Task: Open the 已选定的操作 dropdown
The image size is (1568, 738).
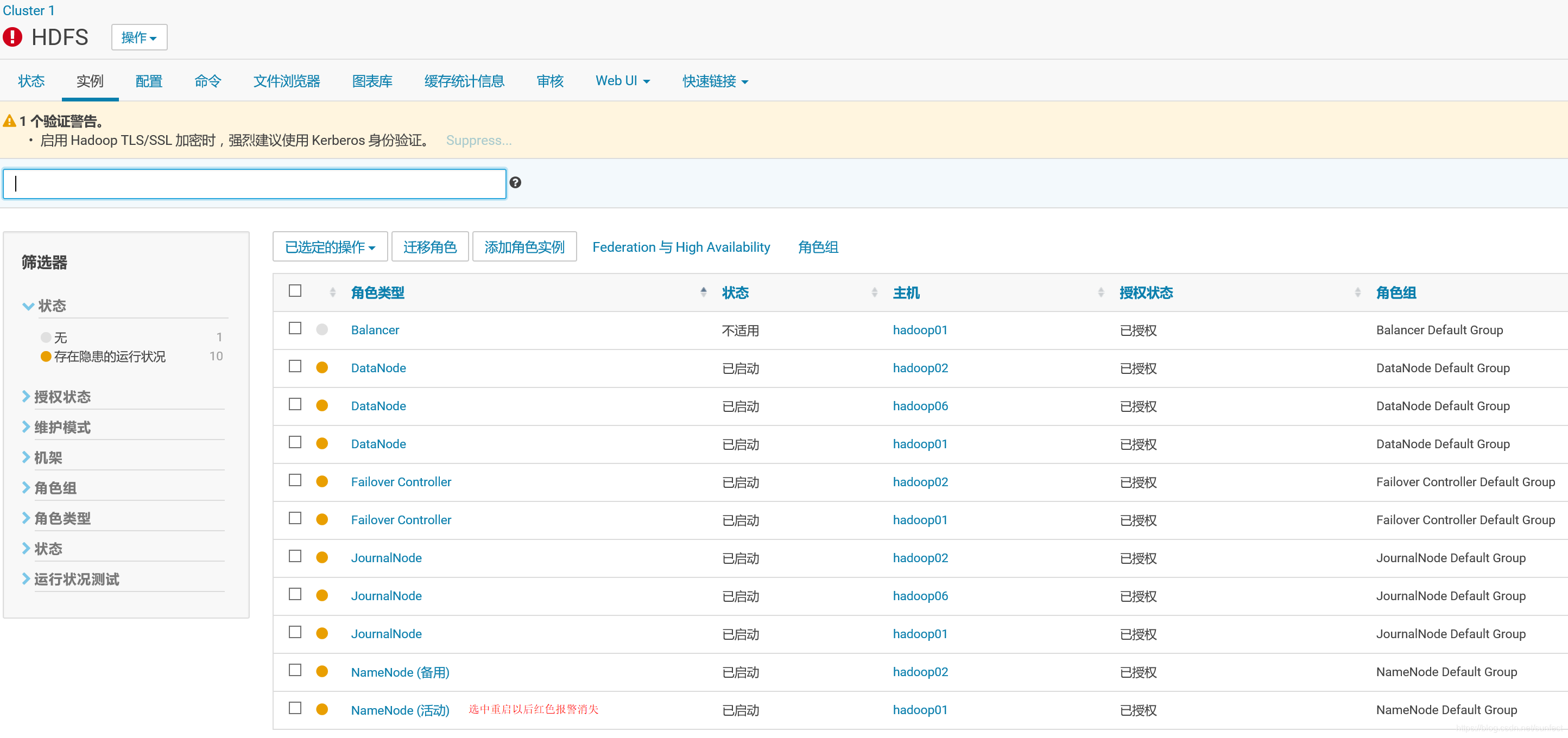Action: [330, 247]
